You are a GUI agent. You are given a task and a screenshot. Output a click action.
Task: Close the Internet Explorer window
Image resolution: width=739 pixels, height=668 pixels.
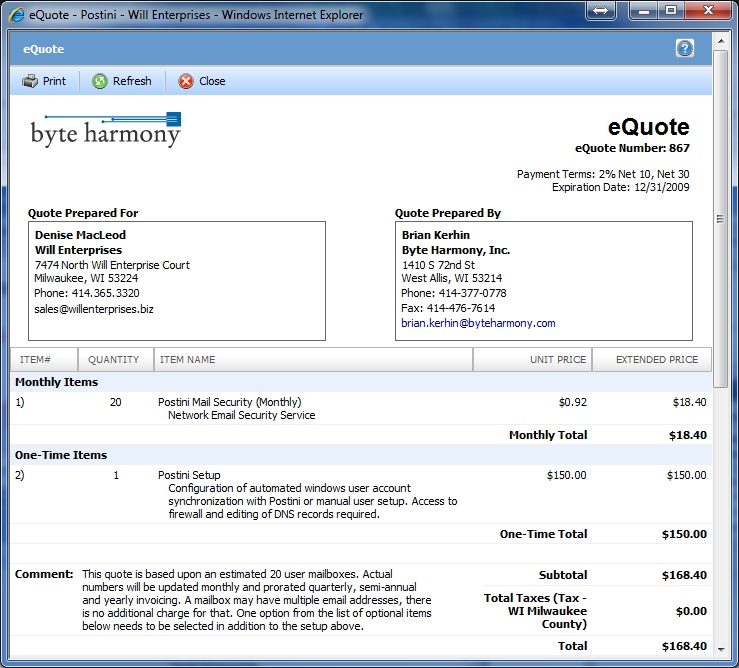[708, 10]
